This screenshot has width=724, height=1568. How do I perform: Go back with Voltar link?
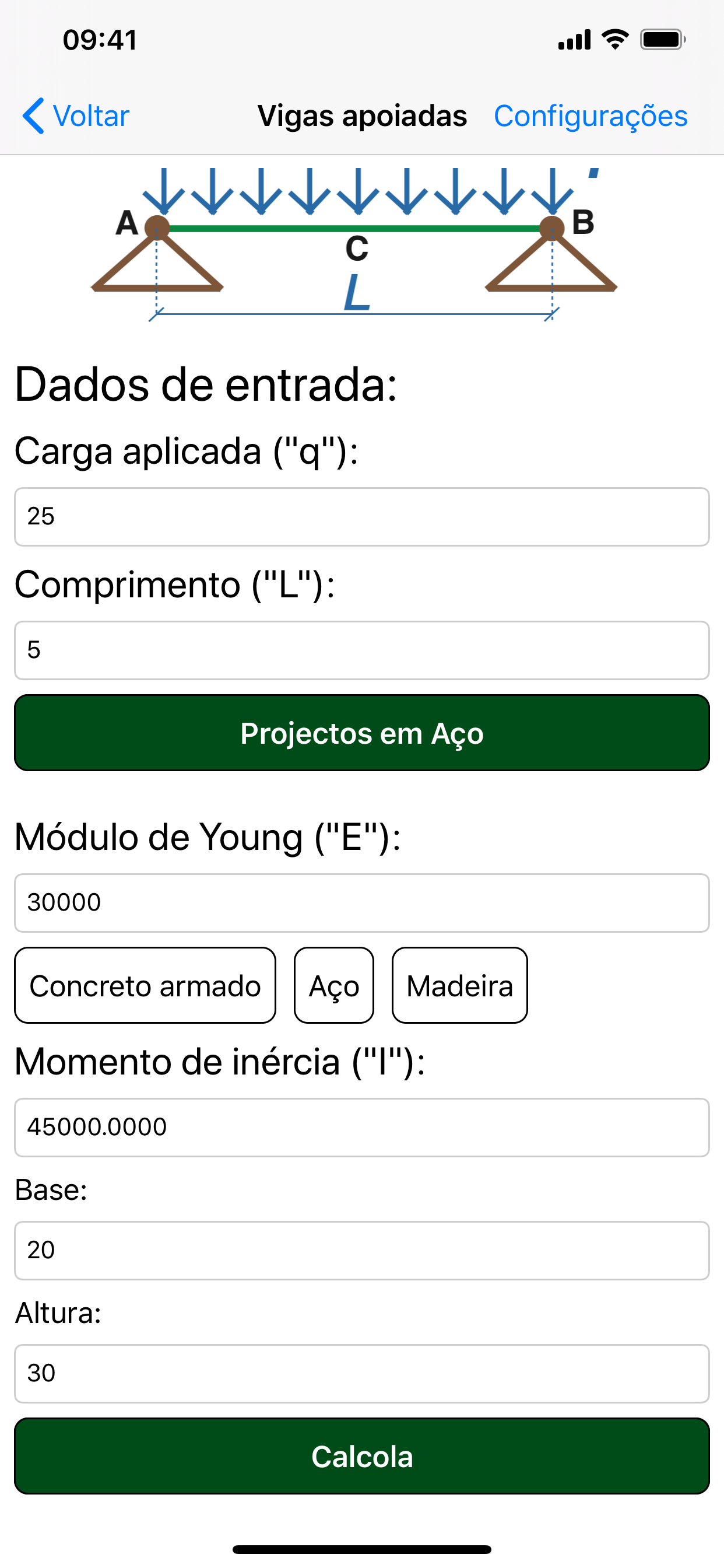[92, 116]
